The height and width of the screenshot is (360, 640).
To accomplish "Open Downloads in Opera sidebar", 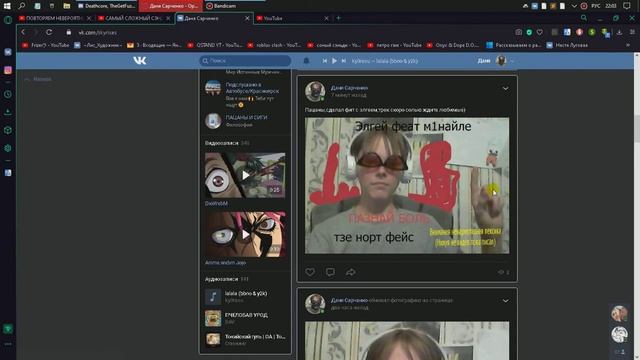I will (x=8, y=112).
